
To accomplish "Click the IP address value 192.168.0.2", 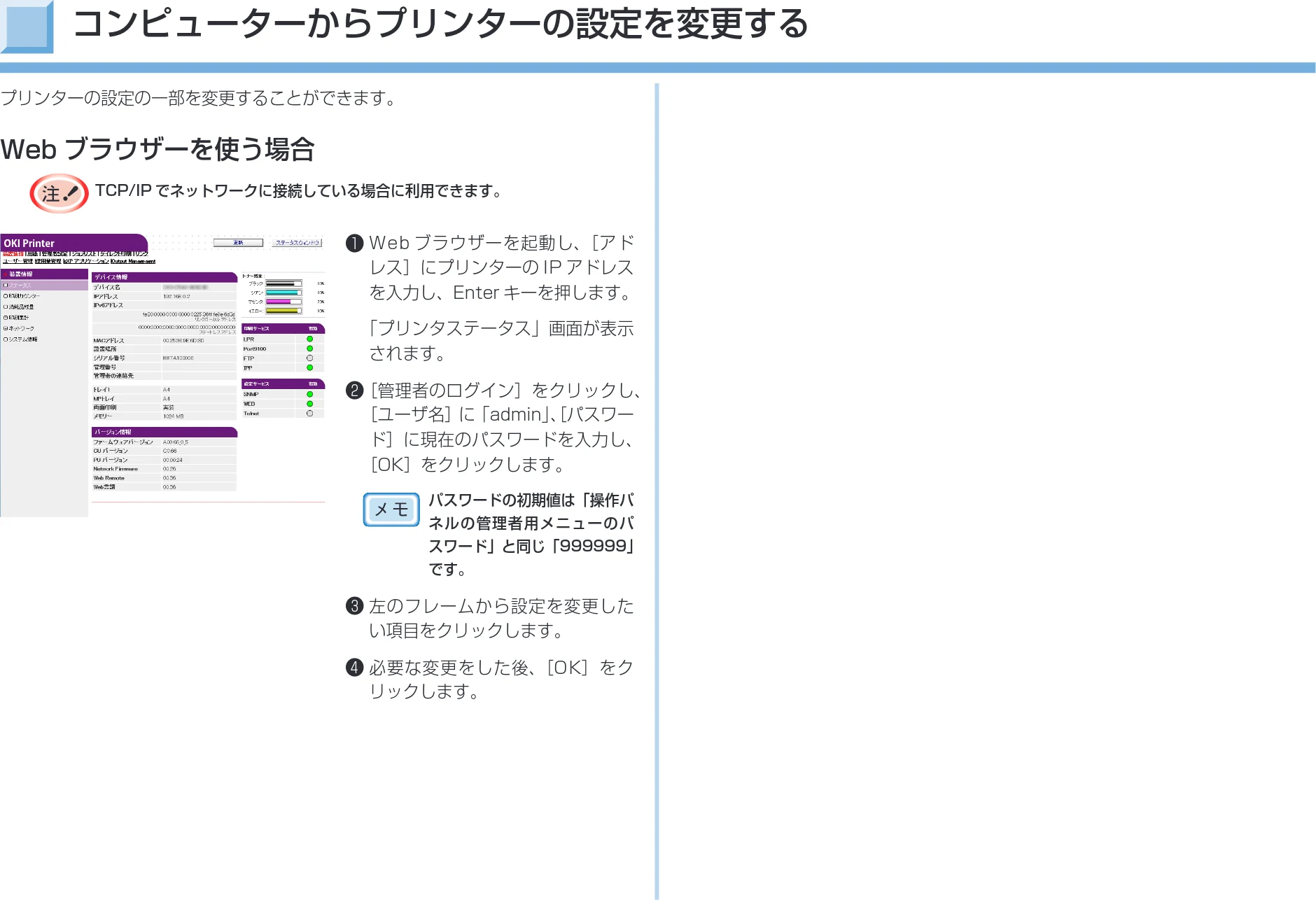I will click(176, 297).
